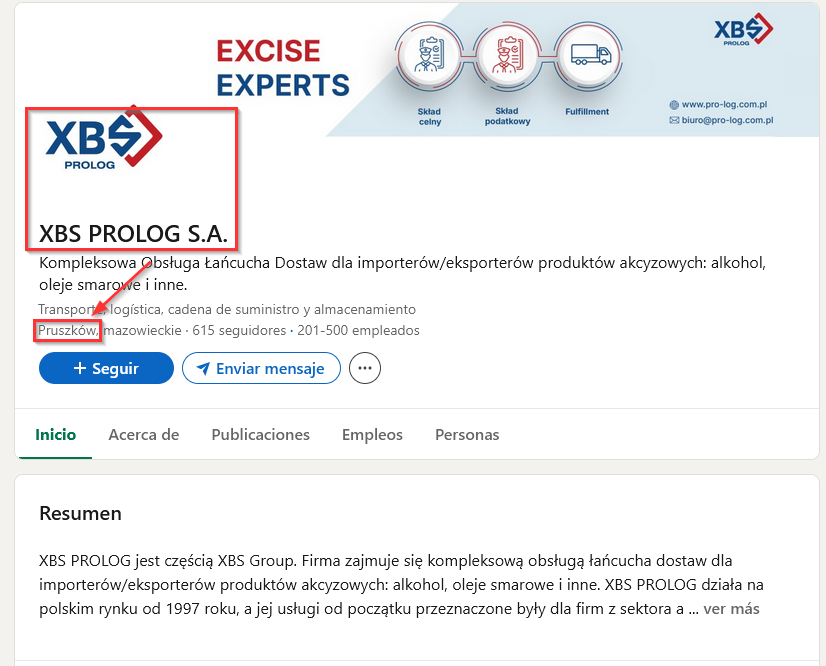The image size is (826, 666).
Task: Click the 201-500 empleados link
Action: pyautogui.click(x=358, y=330)
